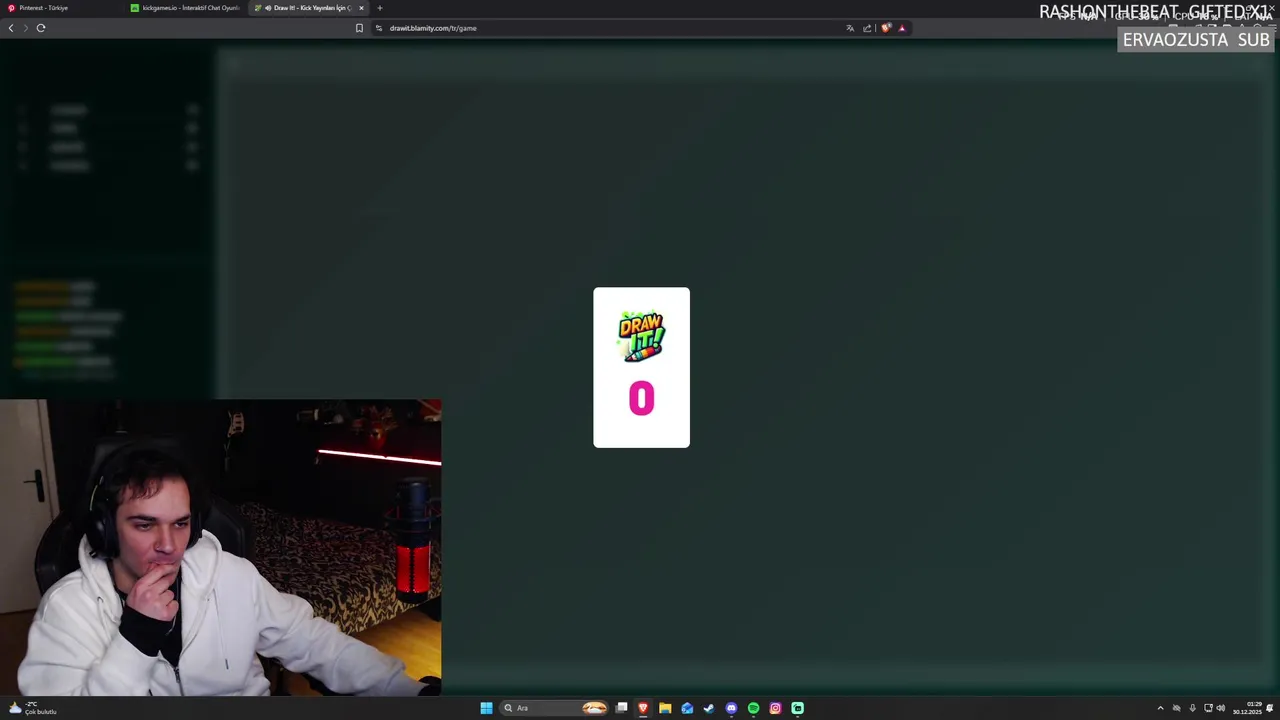Reload the current page
Viewport: 1280px width, 720px height.
click(41, 28)
